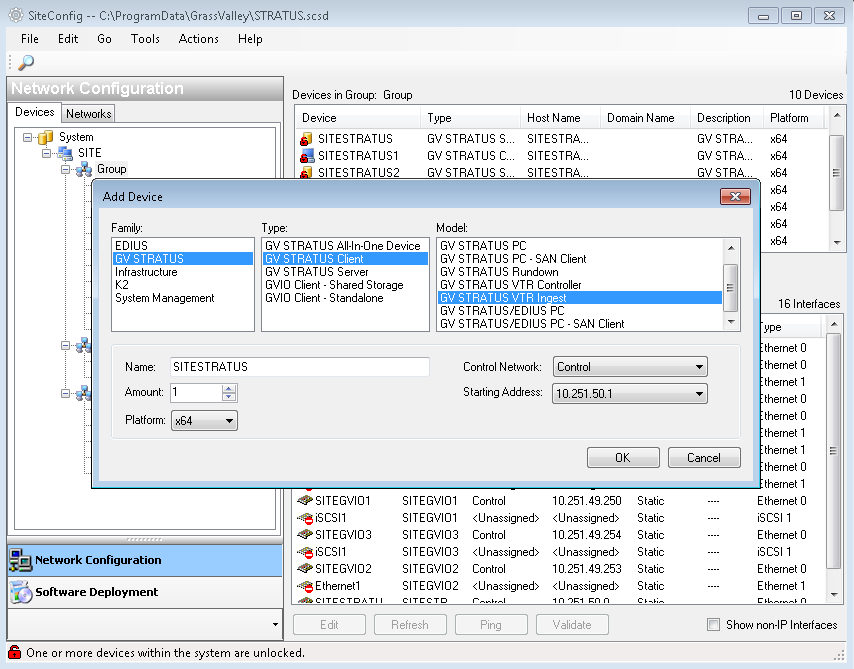Screen dimensions: 854x669
Task: Click the Ethernet1 unassigned interface icon
Action: point(304,586)
